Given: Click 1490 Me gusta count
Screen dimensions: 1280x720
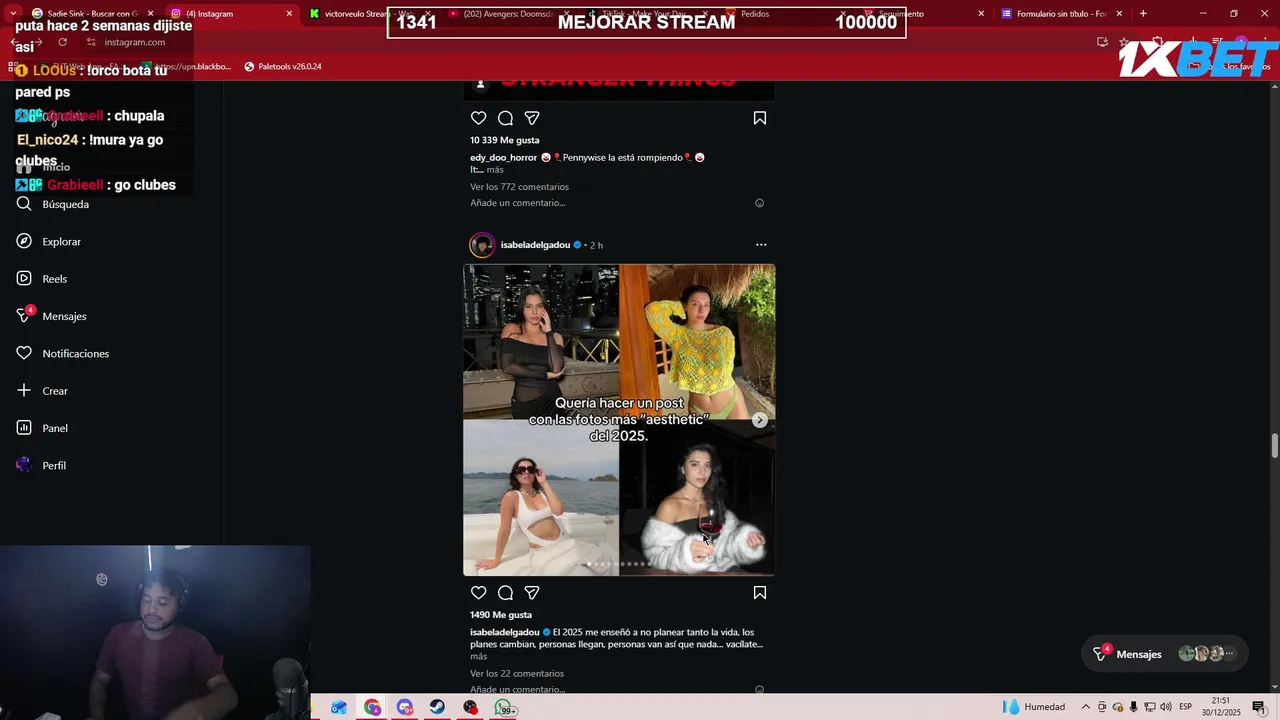Looking at the screenshot, I should (501, 615).
